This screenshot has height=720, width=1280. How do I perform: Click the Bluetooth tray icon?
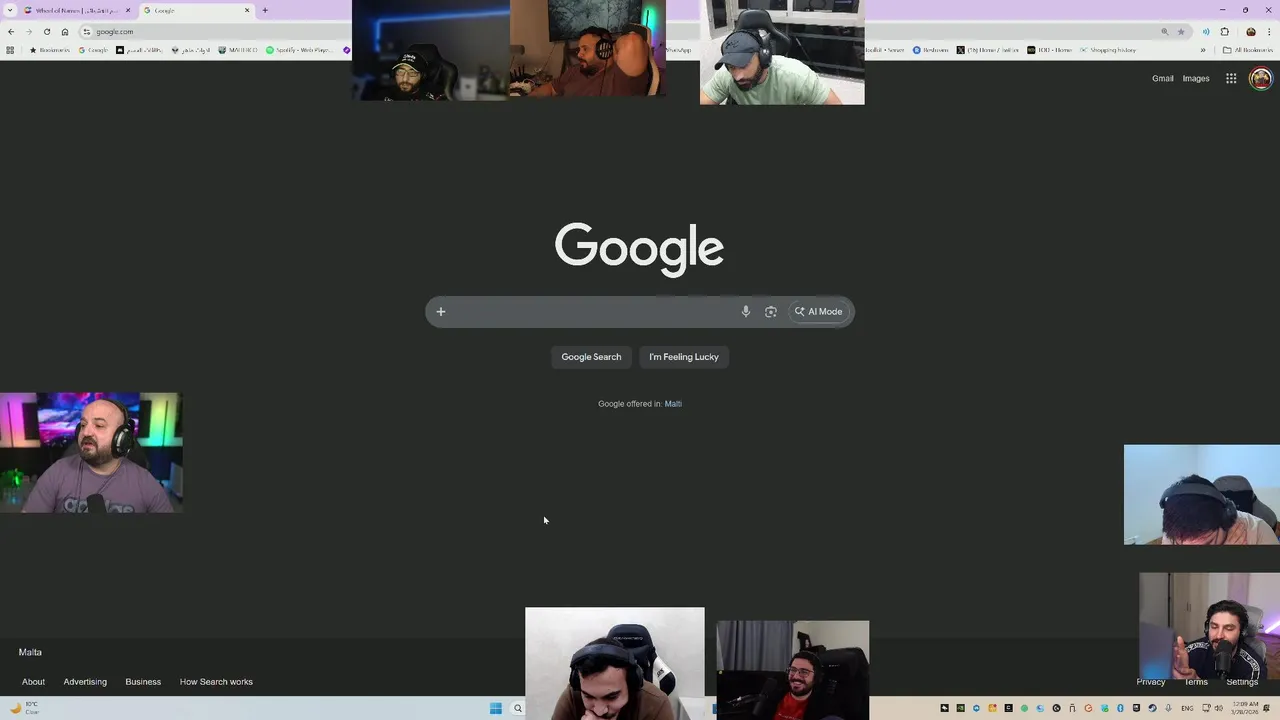coord(1120,709)
